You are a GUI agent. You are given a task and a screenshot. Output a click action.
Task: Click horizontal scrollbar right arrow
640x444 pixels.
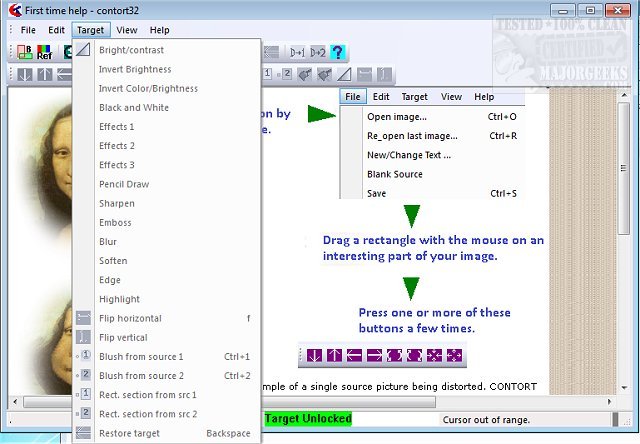(609, 402)
